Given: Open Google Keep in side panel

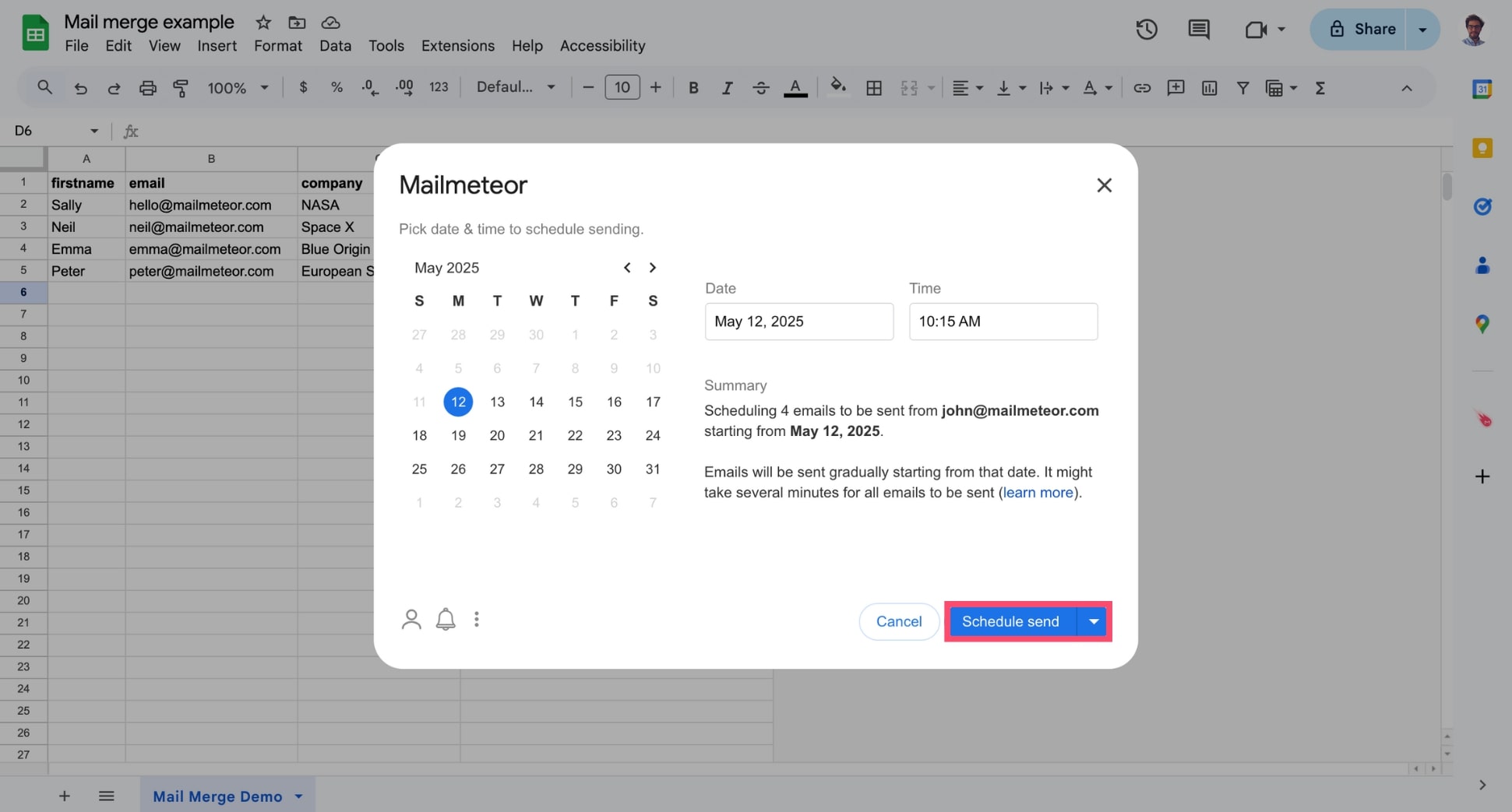Looking at the screenshot, I should pos(1482,148).
